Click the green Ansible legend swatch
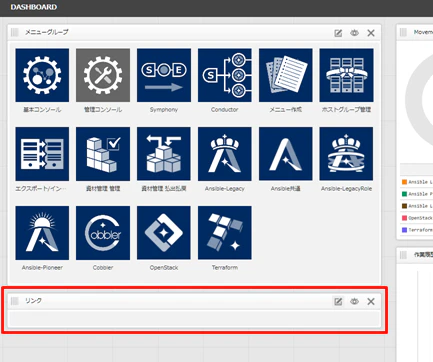 pyautogui.click(x=404, y=194)
